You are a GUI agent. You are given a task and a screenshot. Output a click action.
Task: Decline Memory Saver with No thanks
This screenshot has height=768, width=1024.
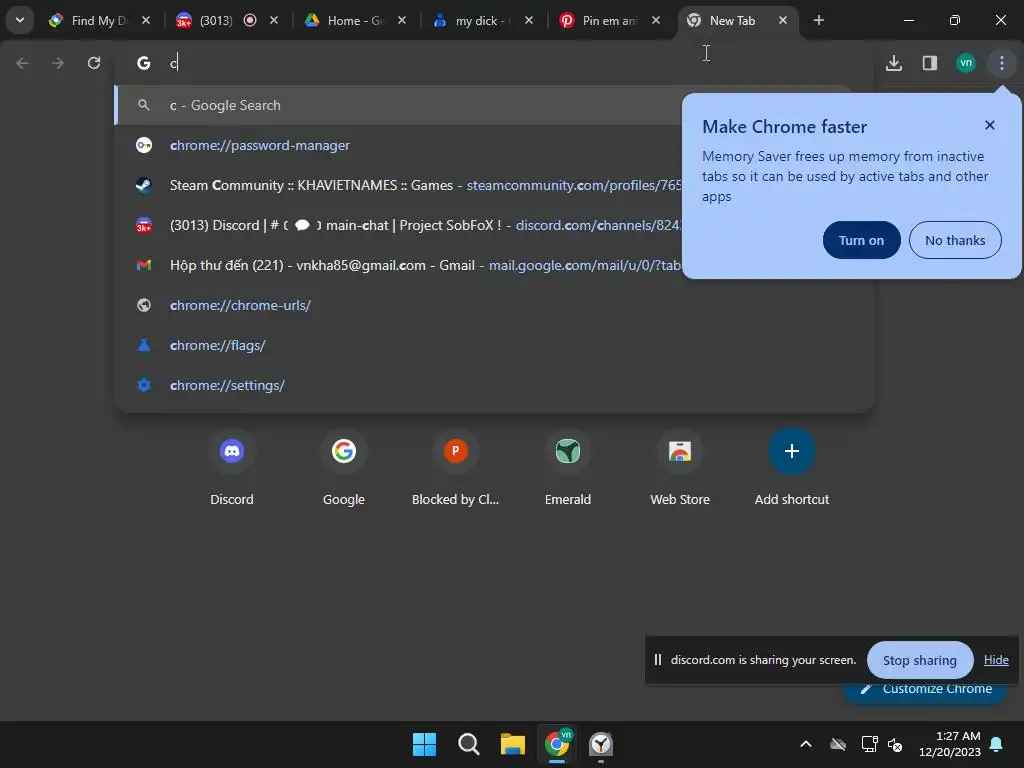[955, 240]
